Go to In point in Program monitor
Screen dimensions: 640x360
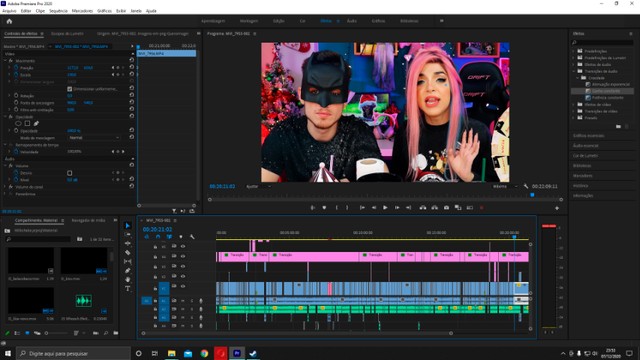tap(362, 208)
